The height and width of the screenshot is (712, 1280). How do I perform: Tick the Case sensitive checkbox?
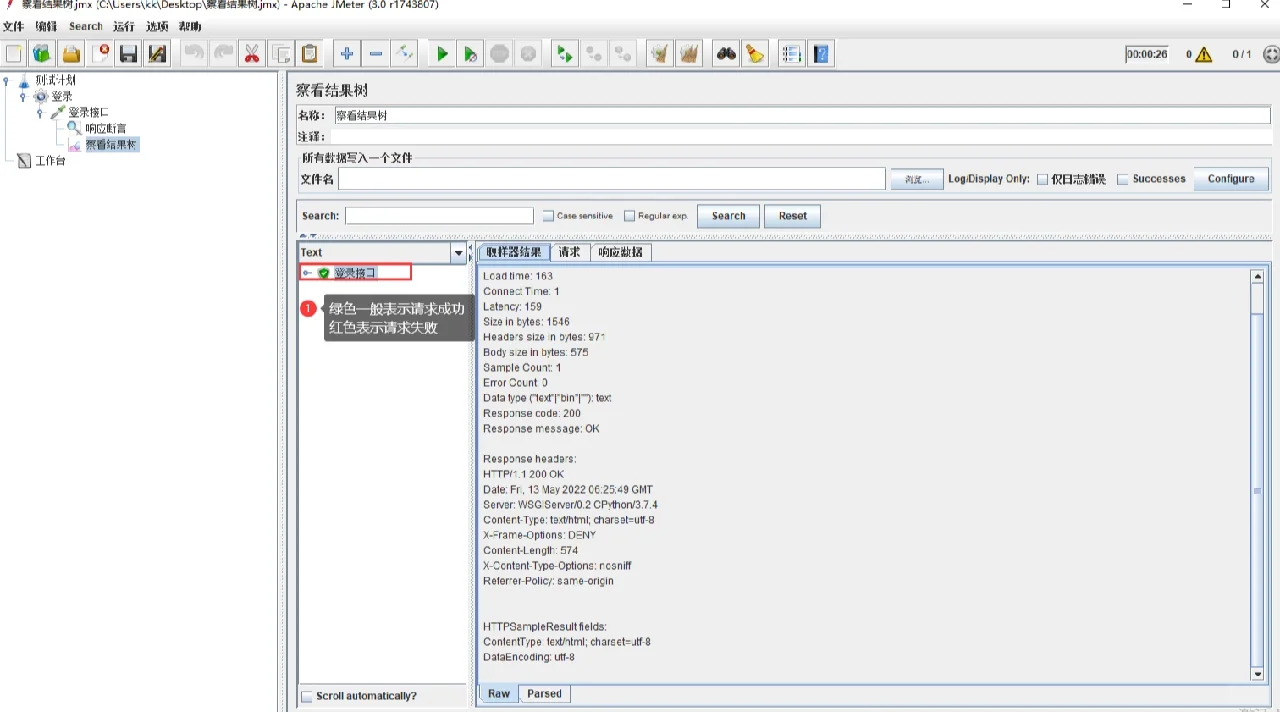tap(548, 216)
